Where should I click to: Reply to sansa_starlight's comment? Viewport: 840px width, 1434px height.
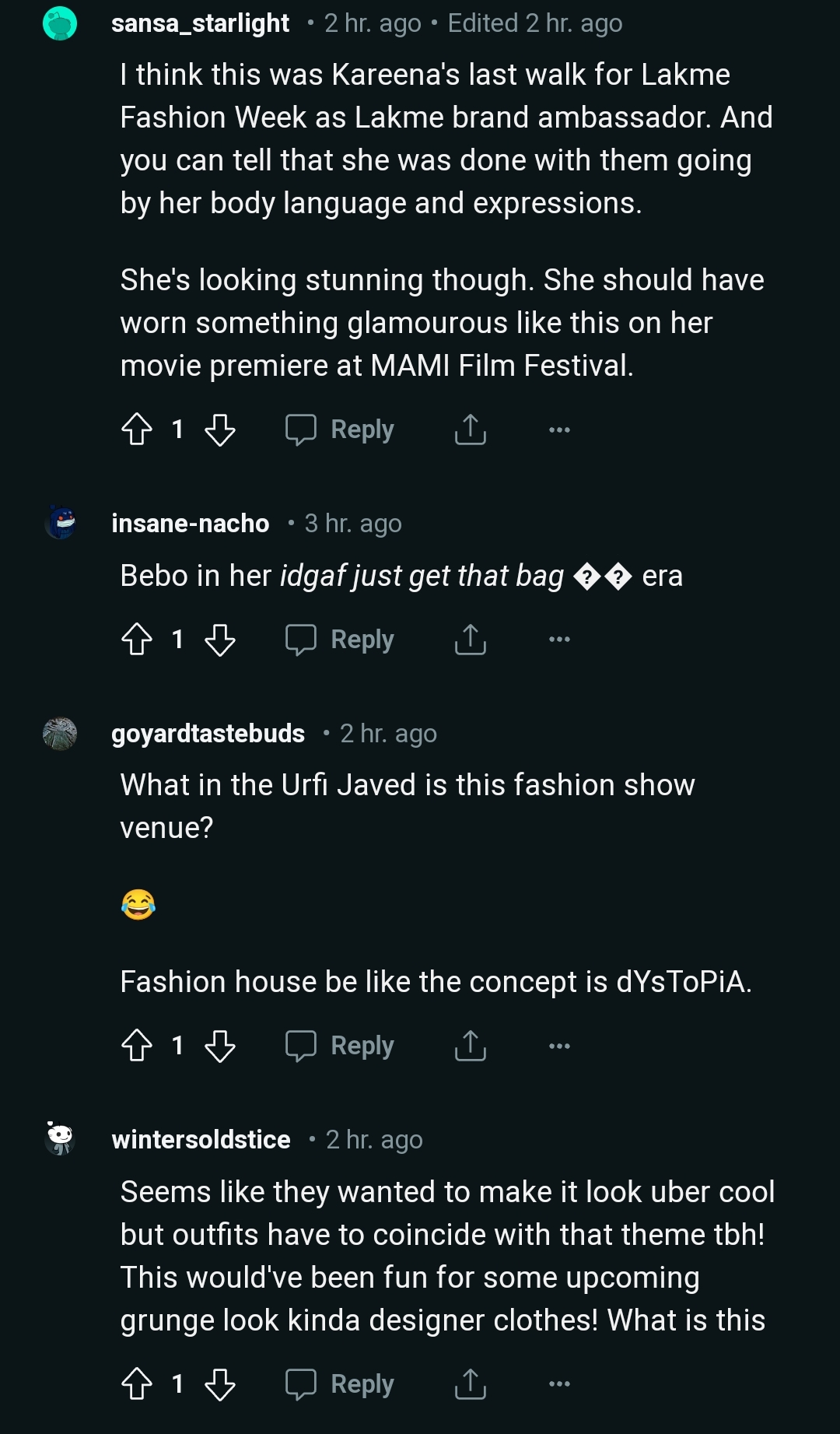pyautogui.click(x=341, y=429)
